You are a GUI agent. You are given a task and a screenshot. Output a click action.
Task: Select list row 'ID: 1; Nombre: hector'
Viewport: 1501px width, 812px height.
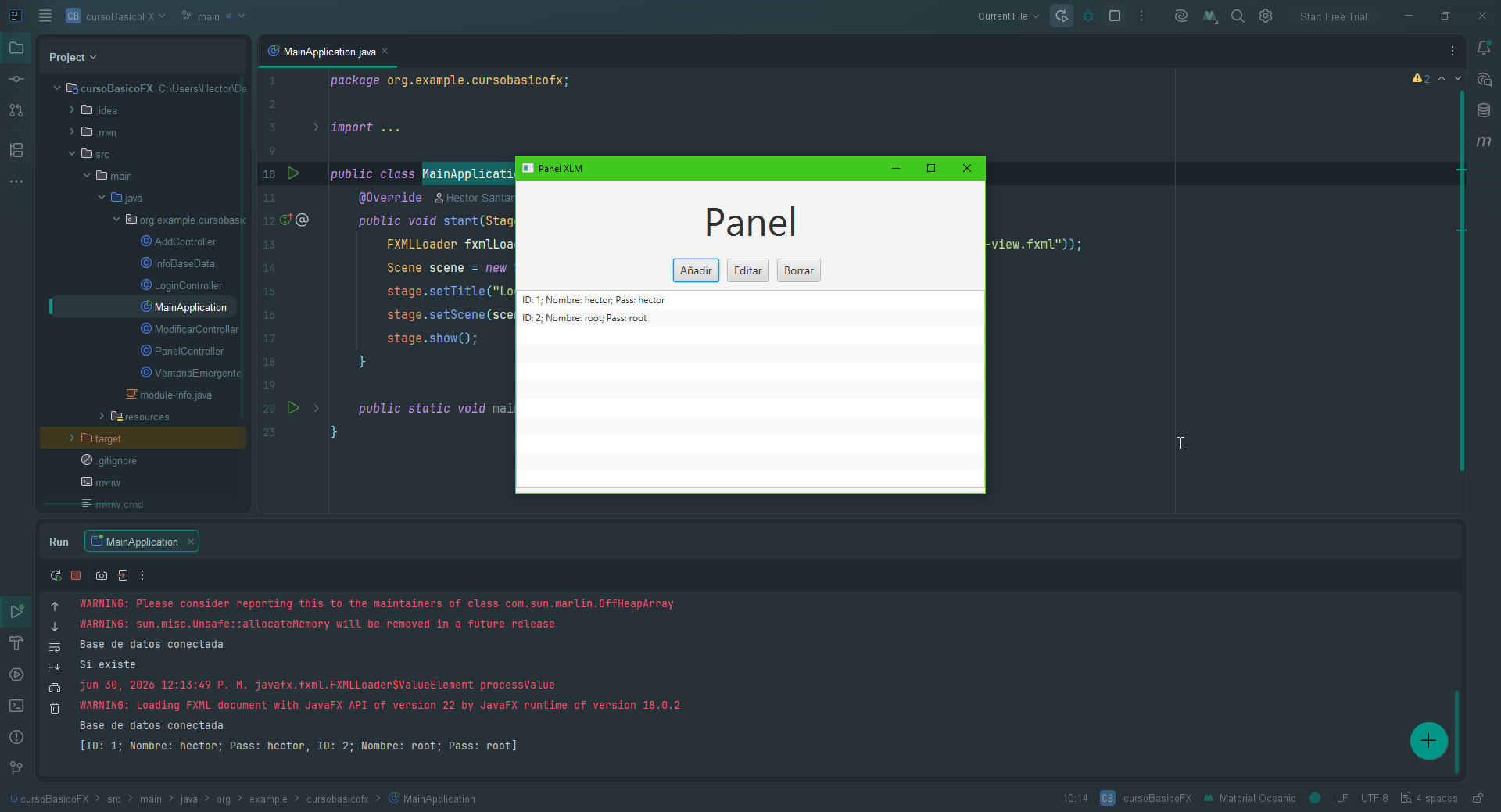coord(750,300)
